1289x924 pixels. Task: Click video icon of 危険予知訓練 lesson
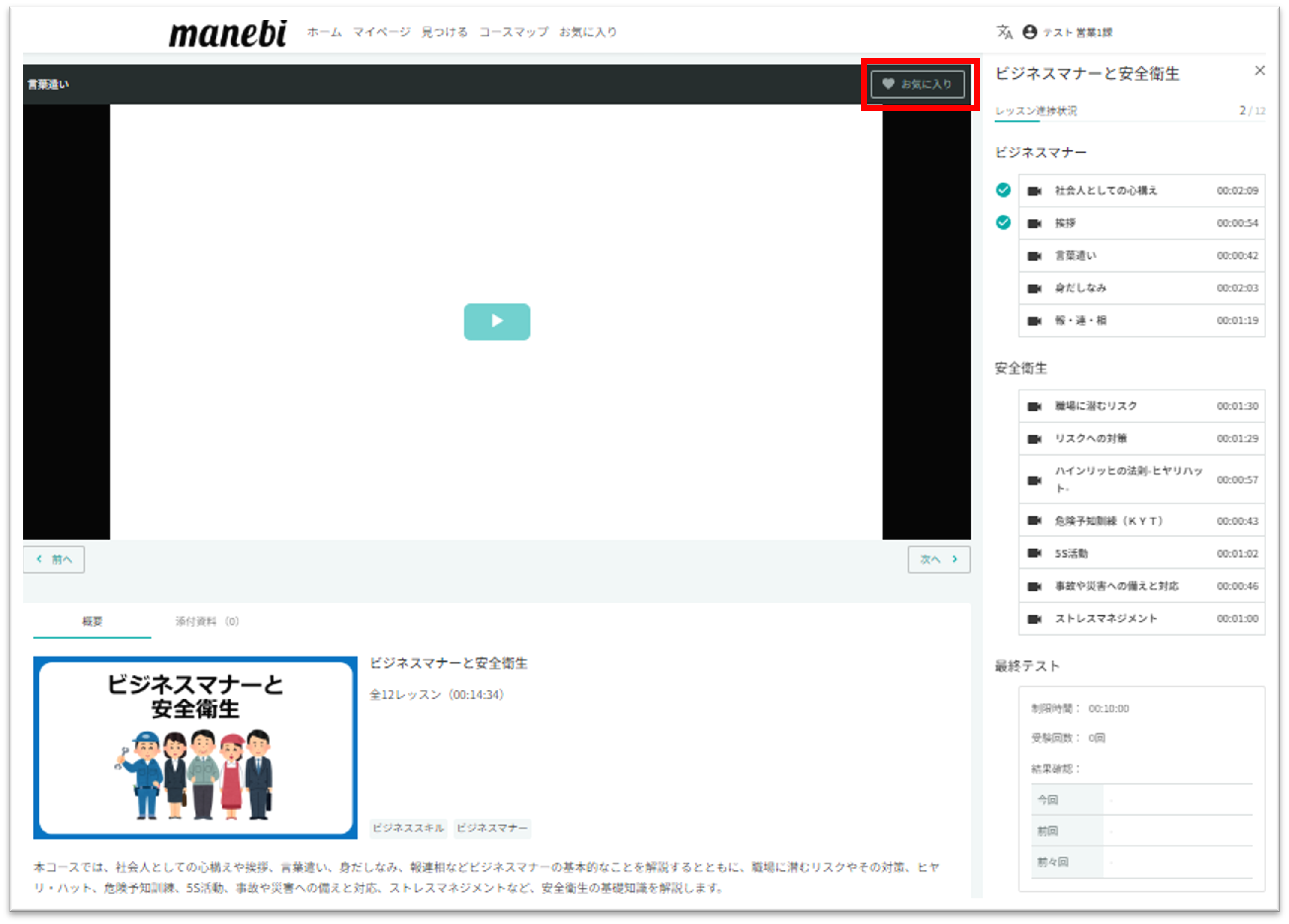click(x=1034, y=521)
